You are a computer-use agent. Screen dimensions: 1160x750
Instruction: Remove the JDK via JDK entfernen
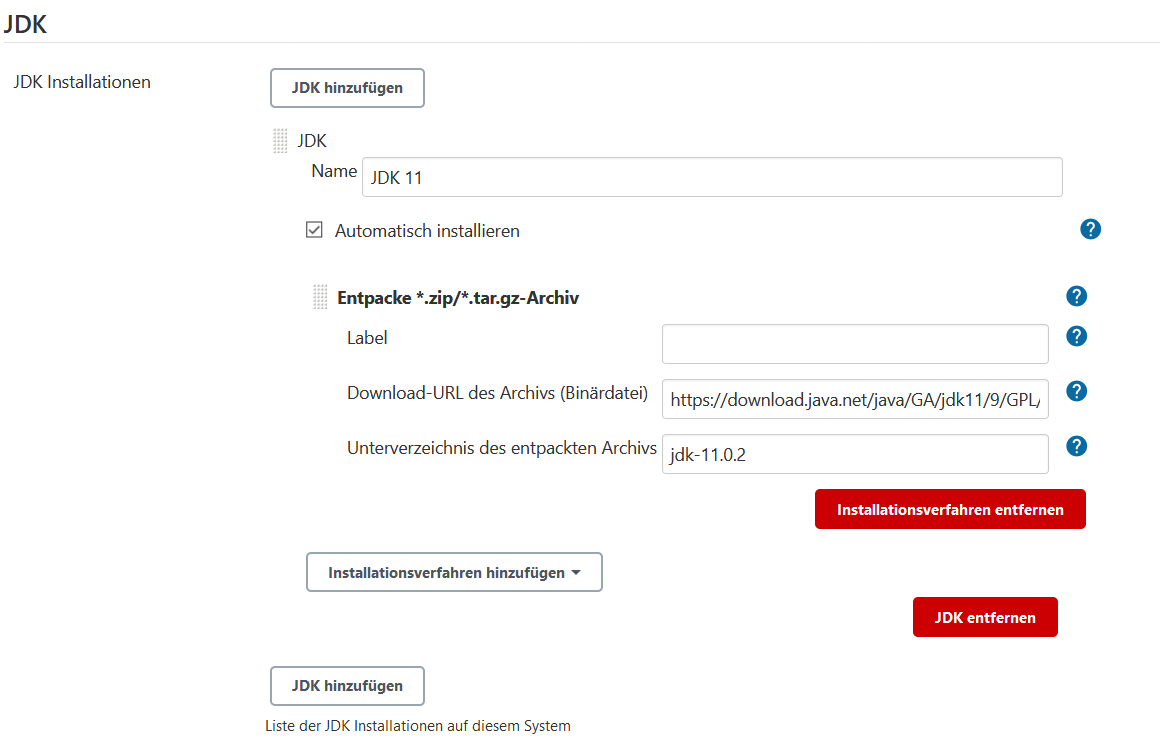coord(984,618)
